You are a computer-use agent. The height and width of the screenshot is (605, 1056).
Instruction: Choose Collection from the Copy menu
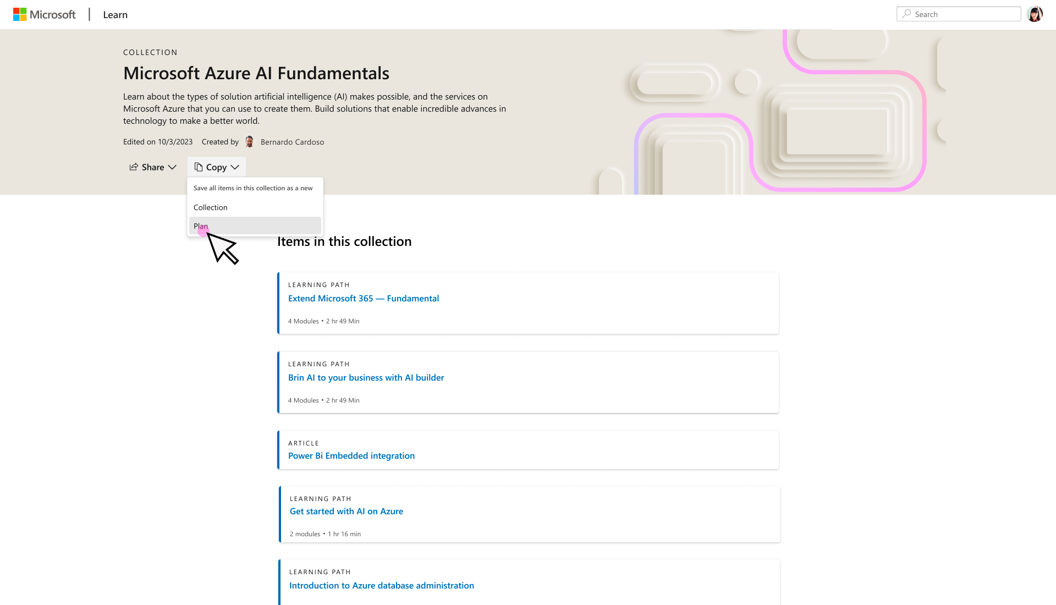click(210, 207)
